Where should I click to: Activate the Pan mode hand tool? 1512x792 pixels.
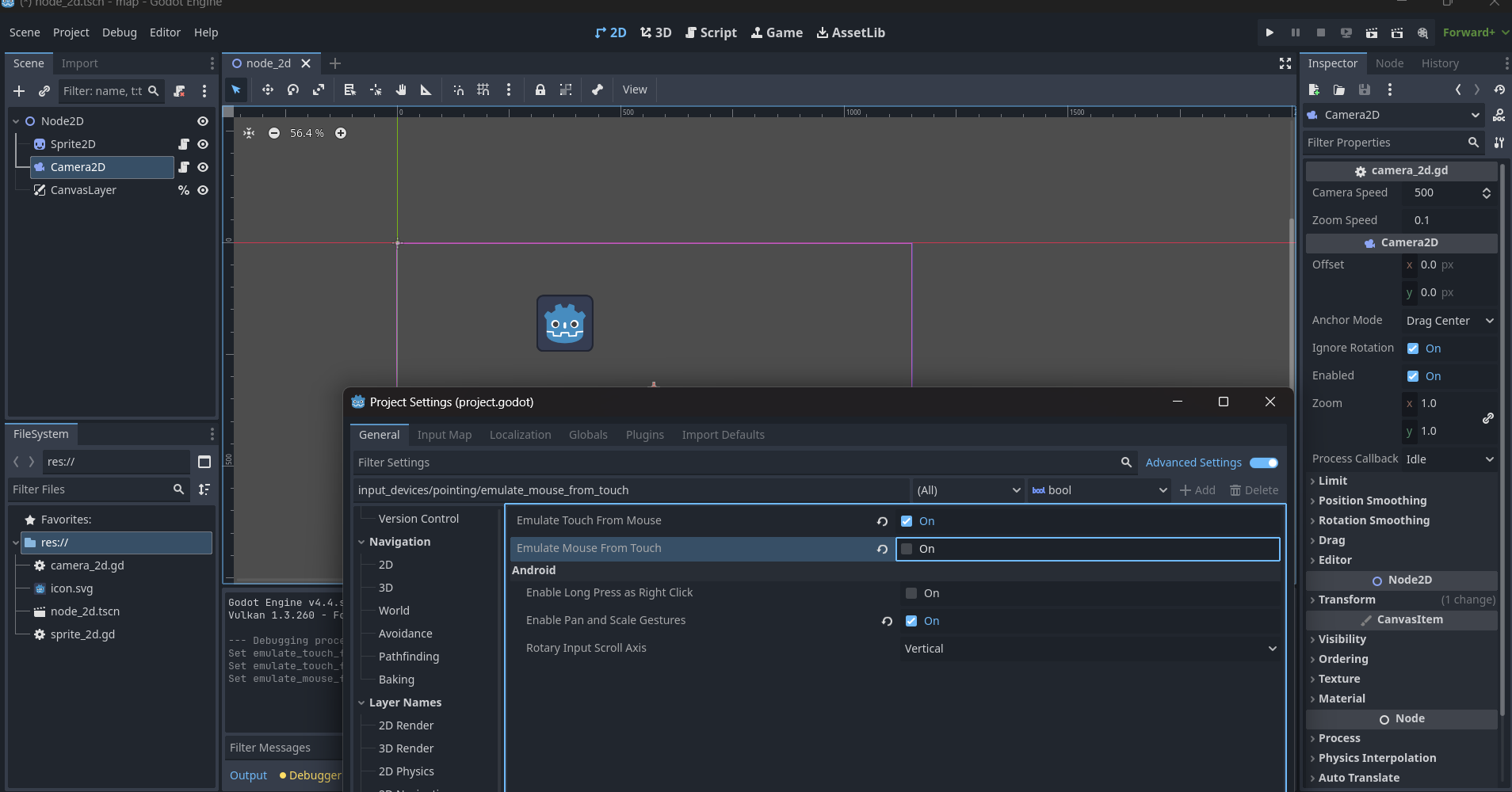(x=401, y=89)
